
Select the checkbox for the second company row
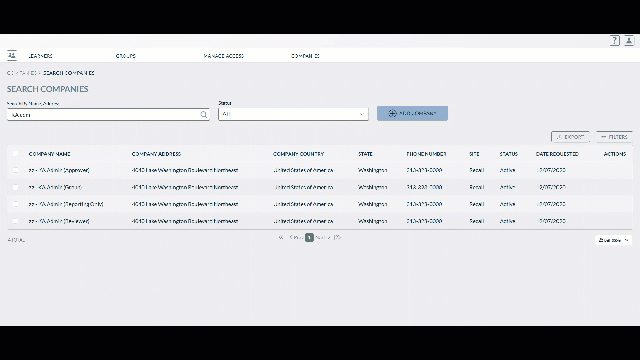pyautogui.click(x=16, y=187)
